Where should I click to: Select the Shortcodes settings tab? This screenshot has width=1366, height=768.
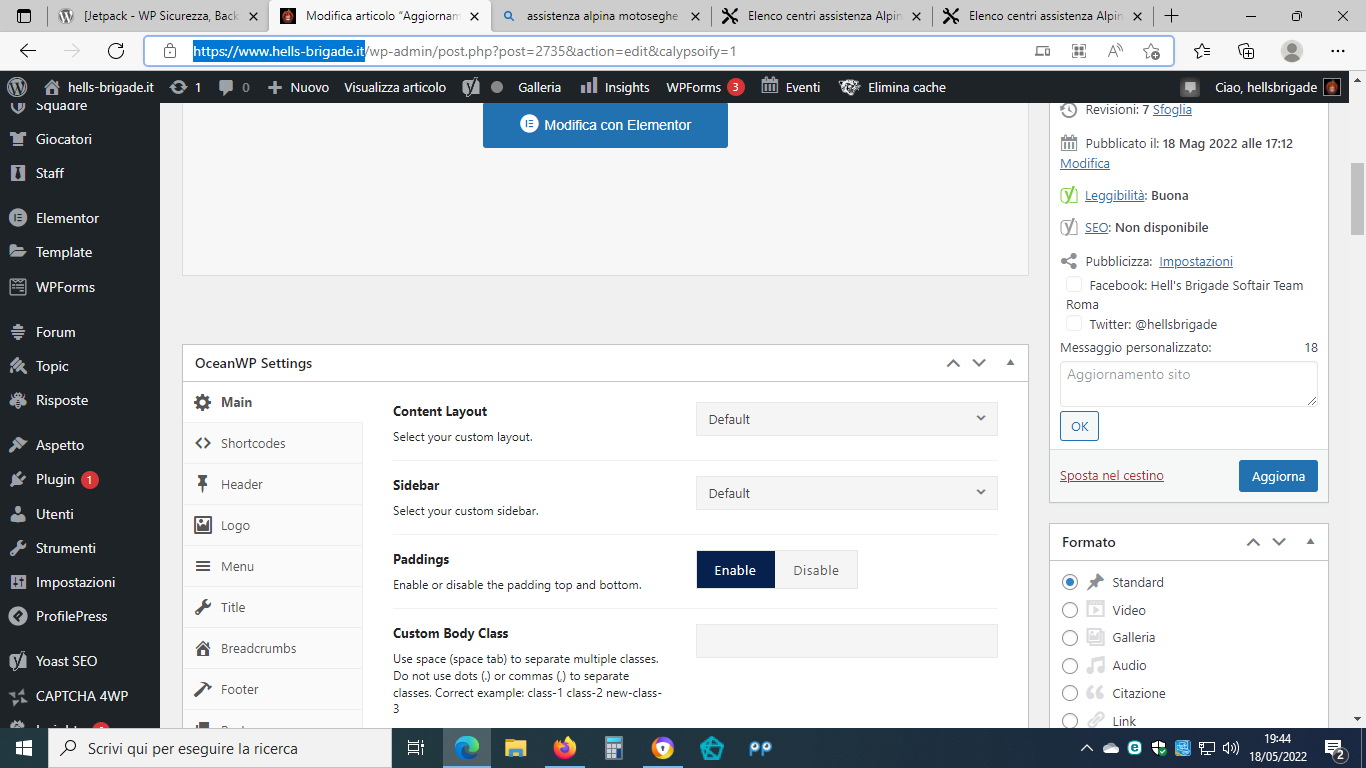273,443
